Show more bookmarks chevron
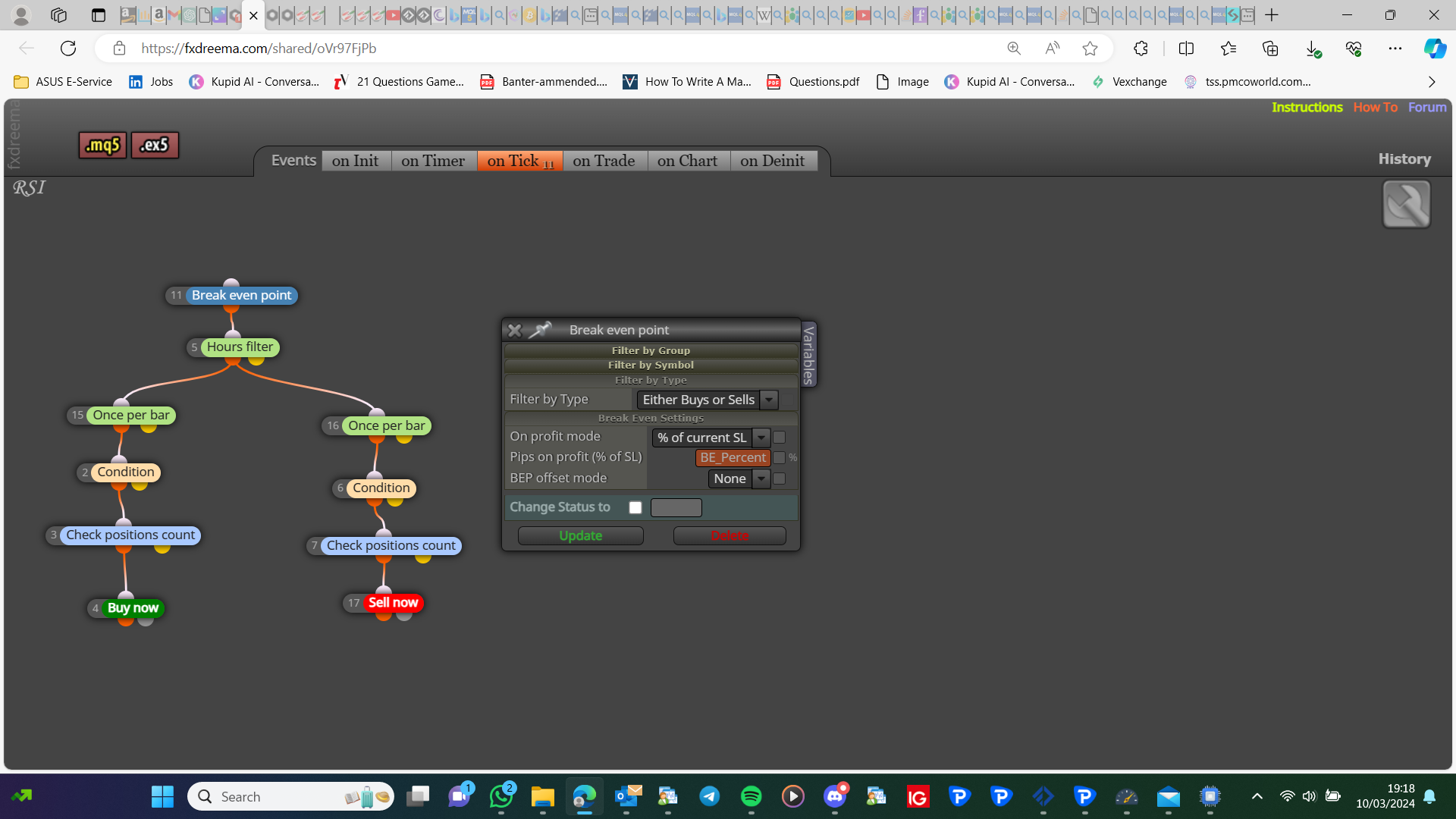The image size is (1456, 819). [x=1432, y=82]
